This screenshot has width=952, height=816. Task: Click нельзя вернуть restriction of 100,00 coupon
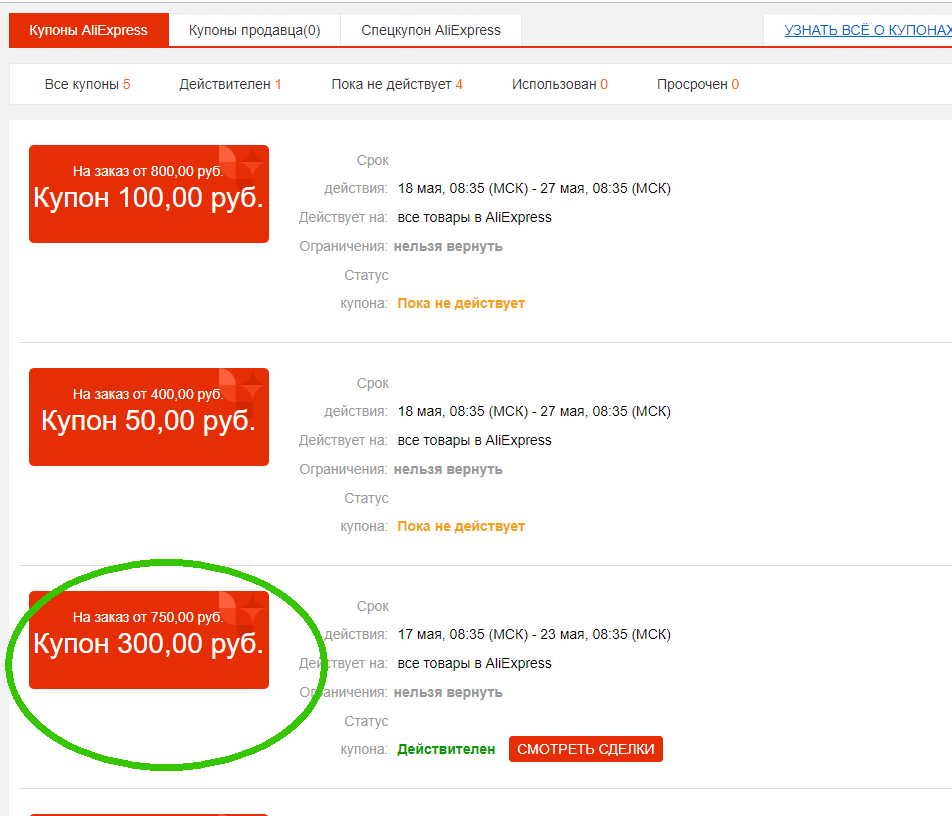pyautogui.click(x=448, y=246)
